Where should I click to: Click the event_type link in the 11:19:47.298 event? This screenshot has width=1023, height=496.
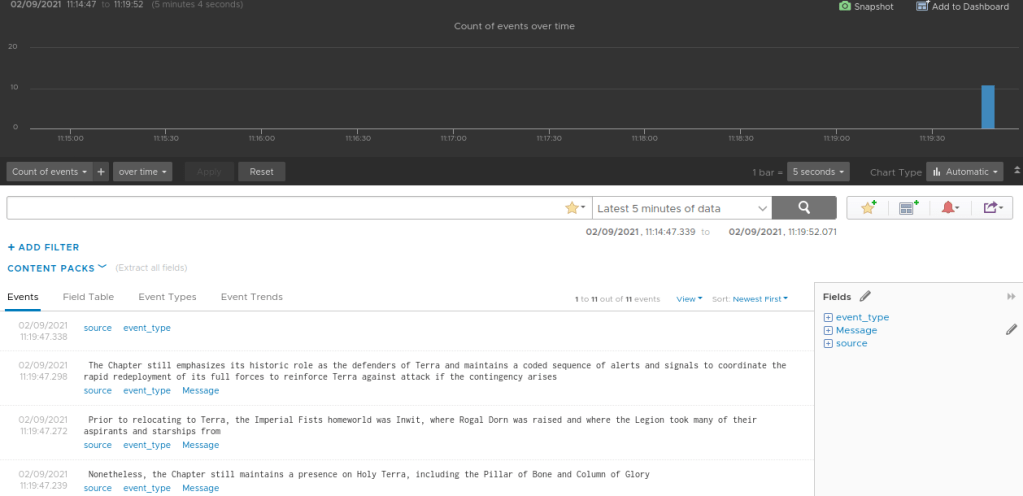click(x=147, y=391)
